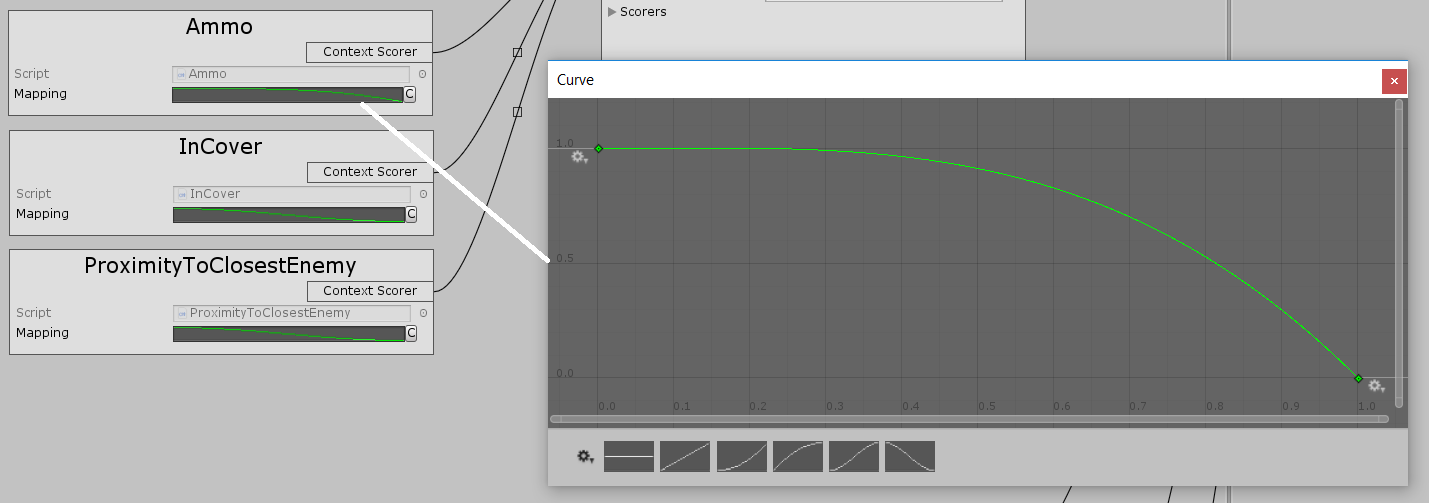Apply the ease-out curve preset
The height and width of the screenshot is (503, 1429).
pyautogui.click(x=798, y=456)
